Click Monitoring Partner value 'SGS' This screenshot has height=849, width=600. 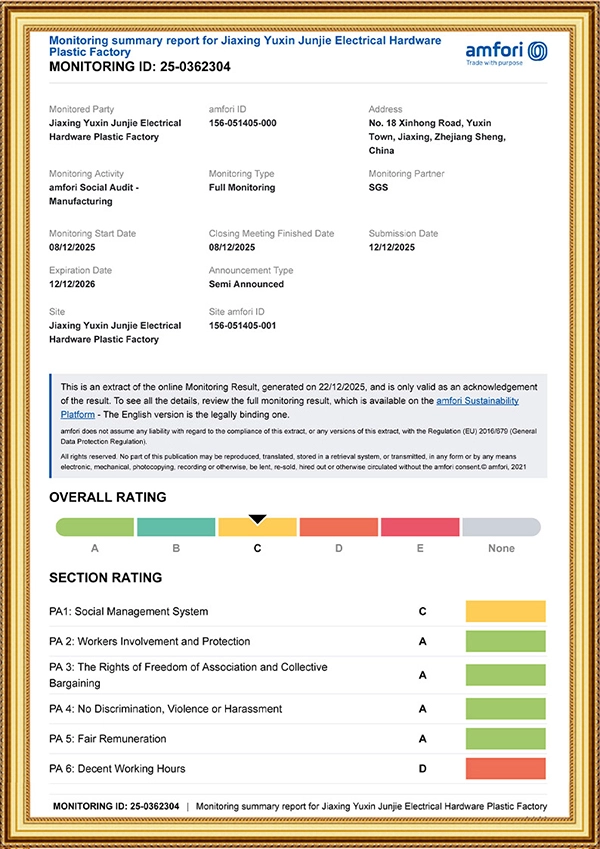(x=379, y=187)
